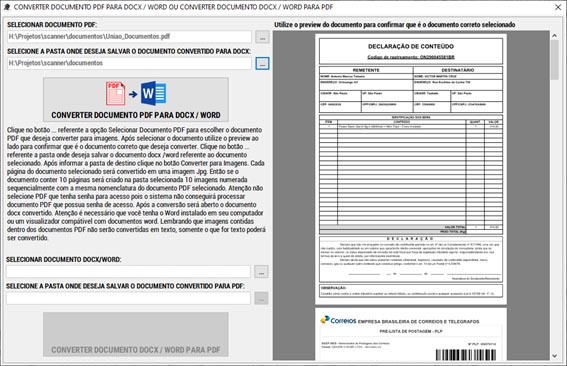Click the preview scrollbar down arrow
The image size is (567, 366).
pyautogui.click(x=554, y=356)
